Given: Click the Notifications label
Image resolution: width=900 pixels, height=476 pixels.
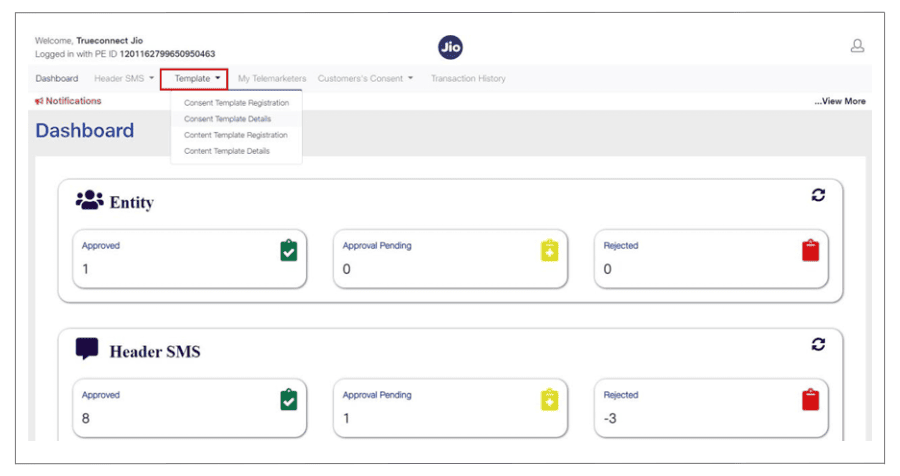Looking at the screenshot, I should 73,101.
